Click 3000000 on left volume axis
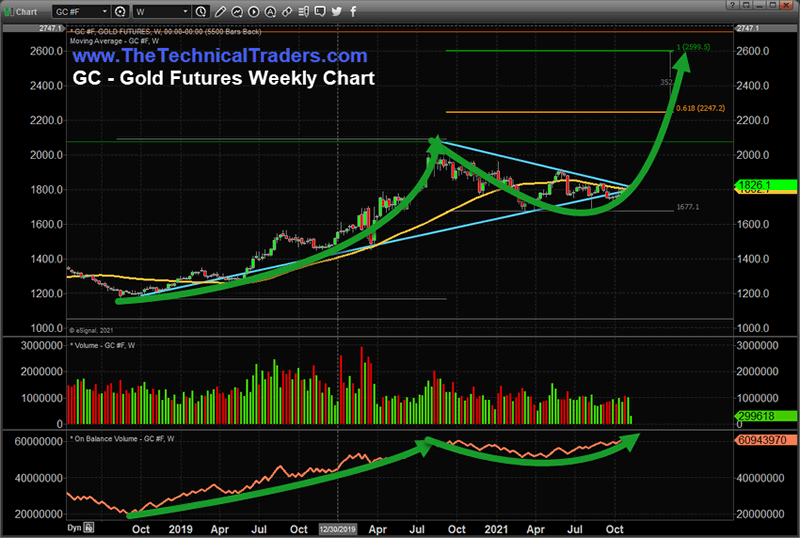Viewport: 800px width, 538px height. point(42,346)
